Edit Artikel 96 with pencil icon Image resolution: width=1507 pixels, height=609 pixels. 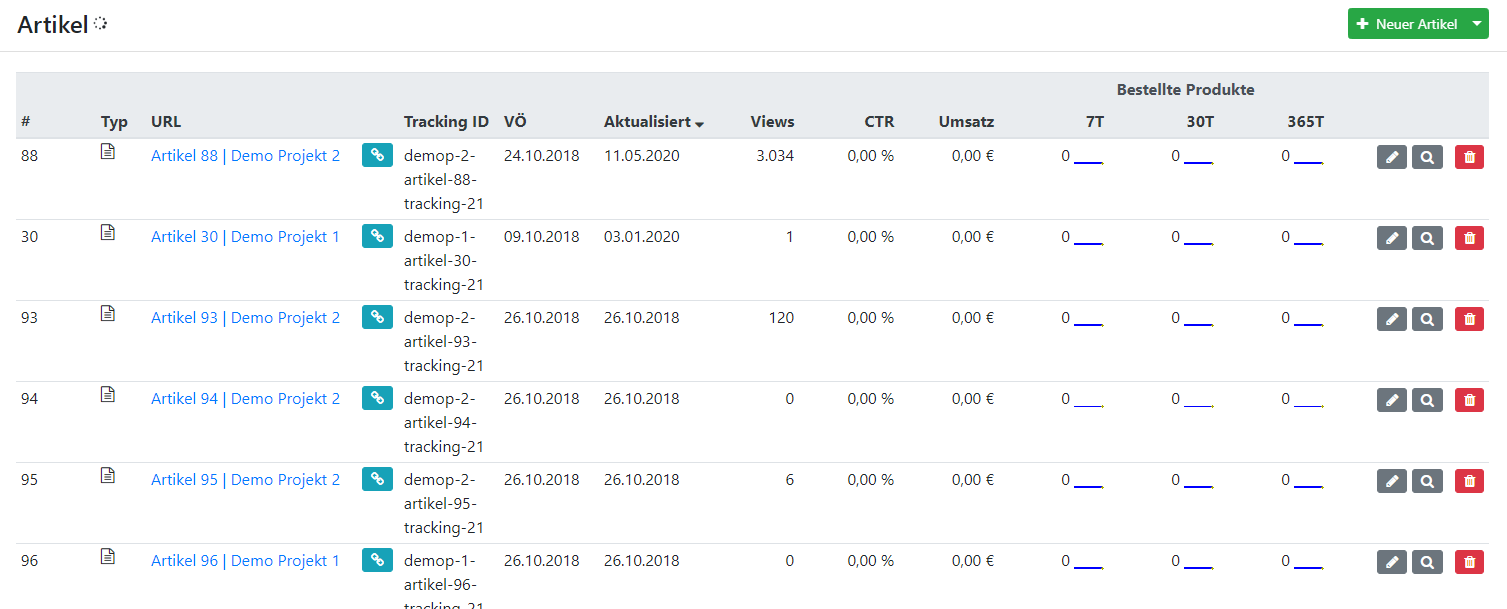pyautogui.click(x=1392, y=562)
